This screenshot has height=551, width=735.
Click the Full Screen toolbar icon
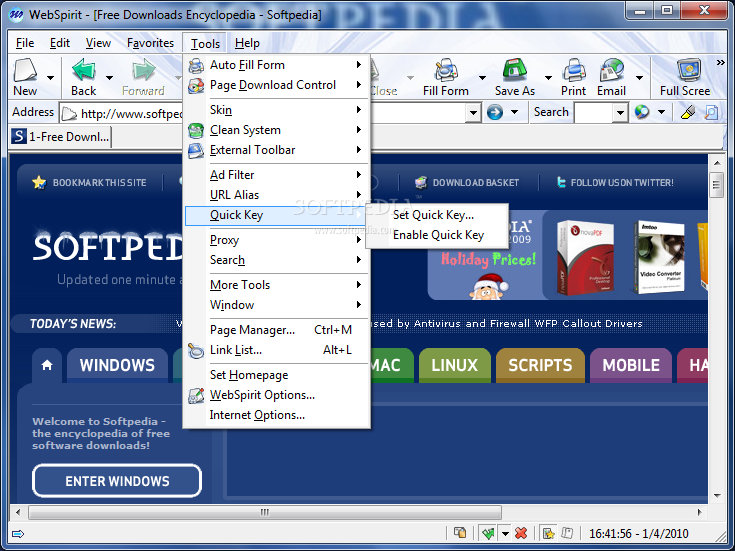689,70
